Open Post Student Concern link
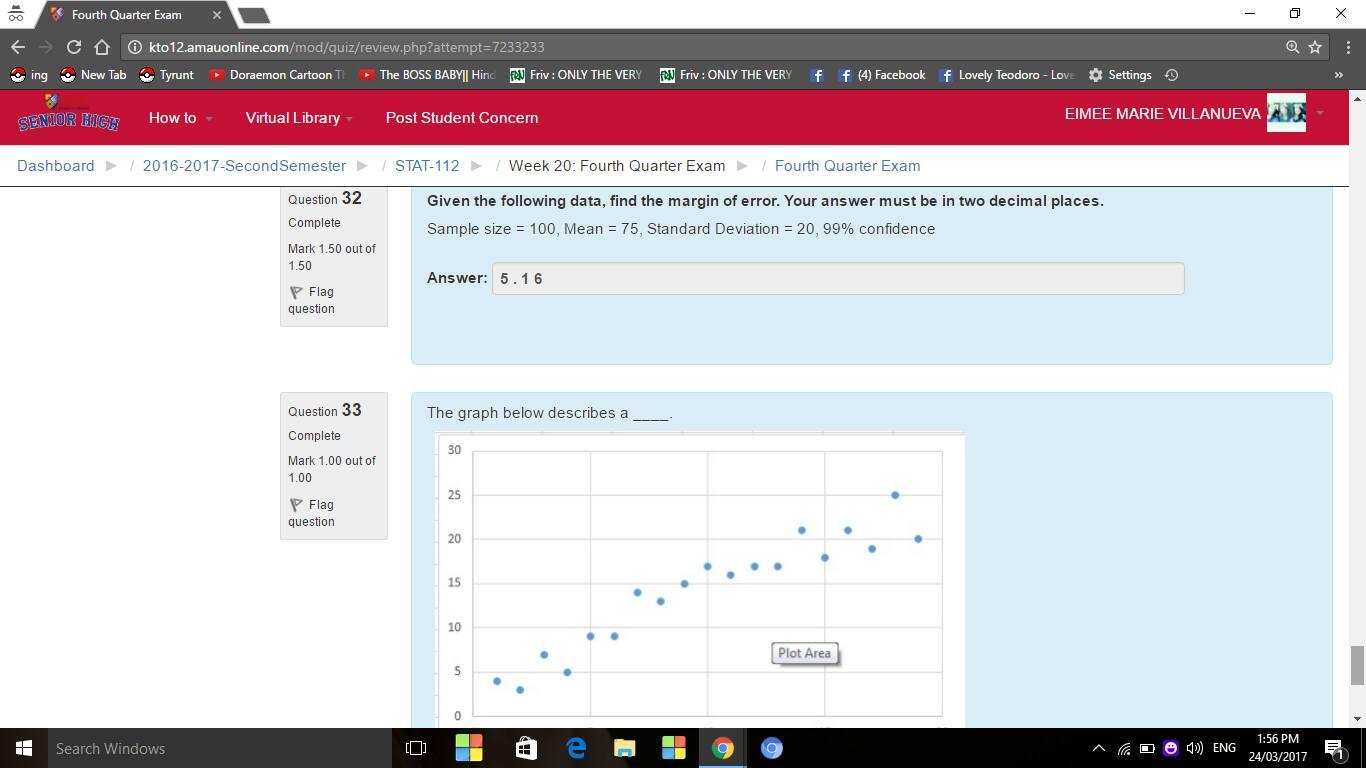 click(462, 117)
